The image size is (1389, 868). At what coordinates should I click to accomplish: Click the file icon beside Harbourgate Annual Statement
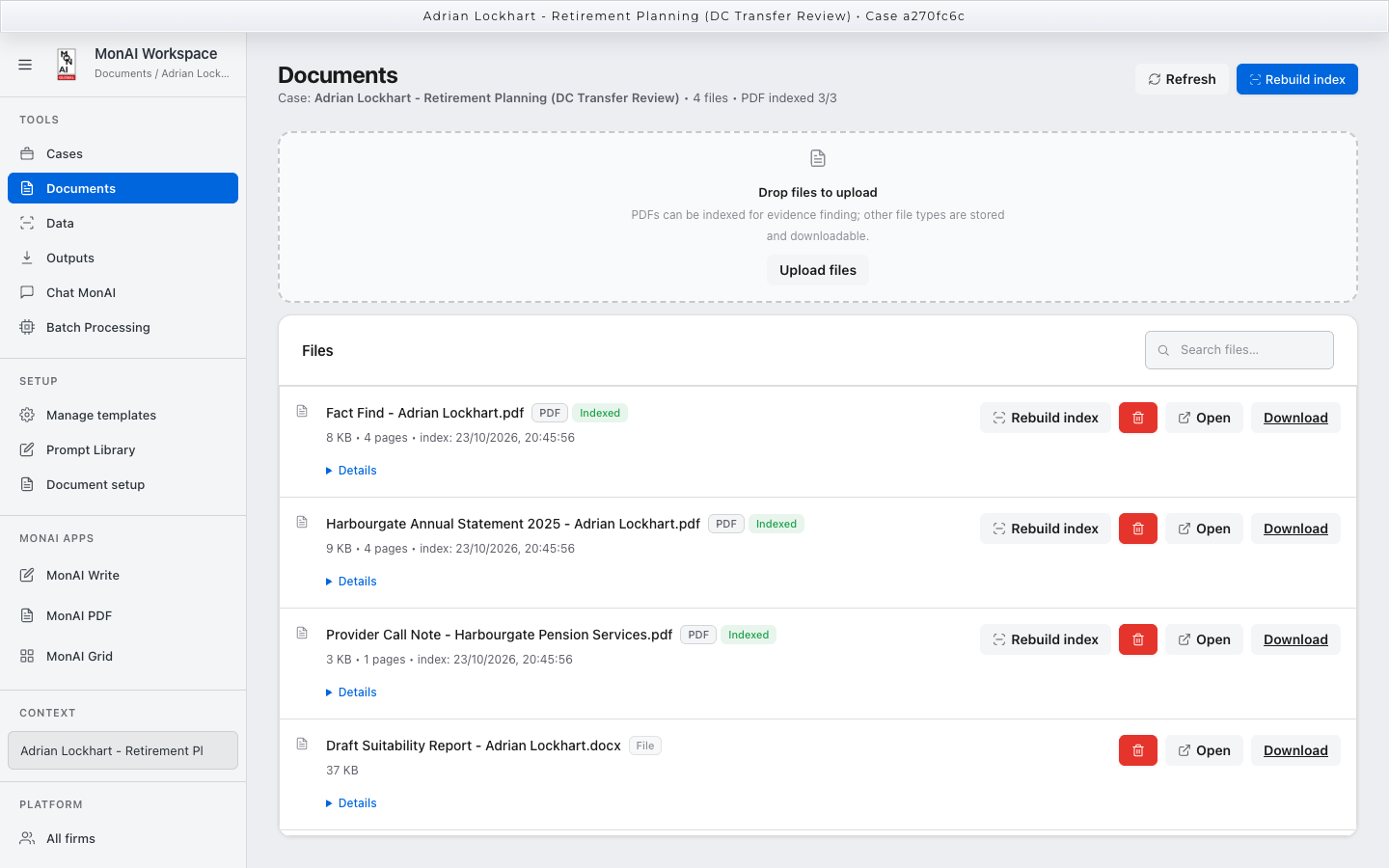pyautogui.click(x=302, y=523)
